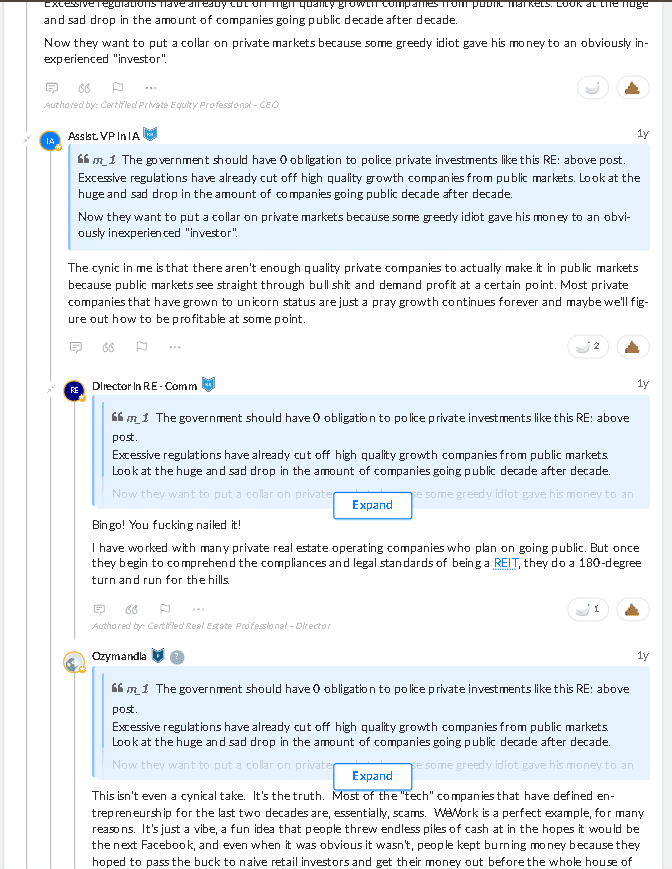
Task: Click the reply icon under the CEO's comment
Action: coord(52,88)
